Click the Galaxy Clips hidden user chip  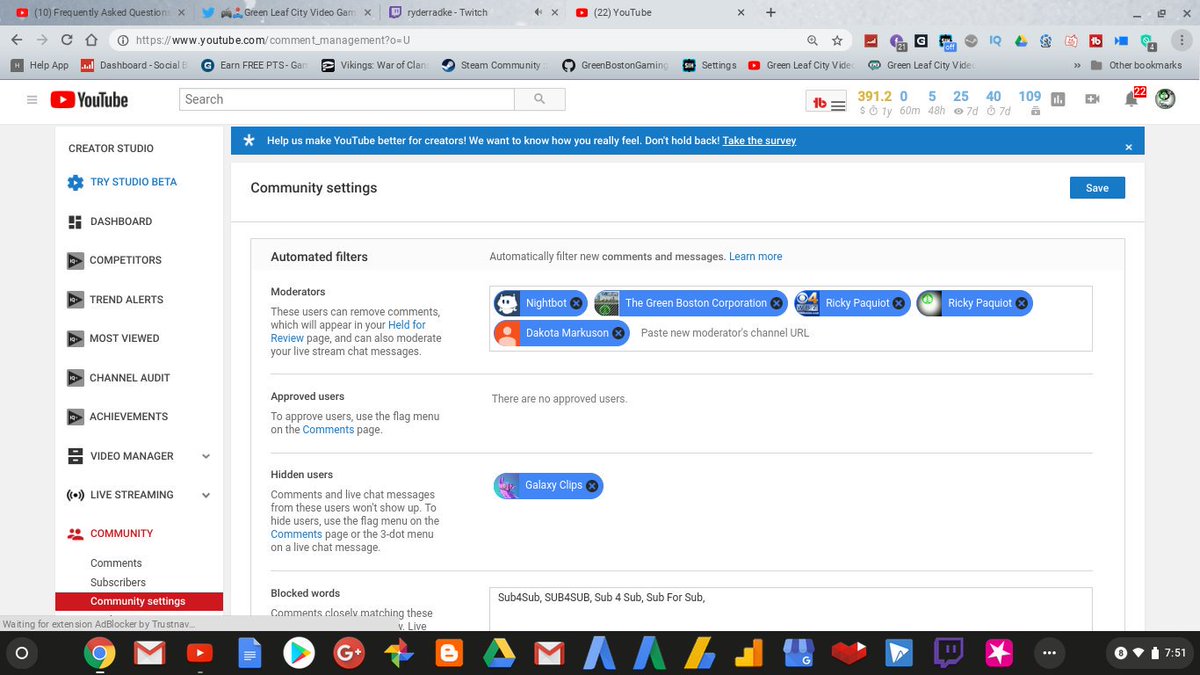[548, 485]
